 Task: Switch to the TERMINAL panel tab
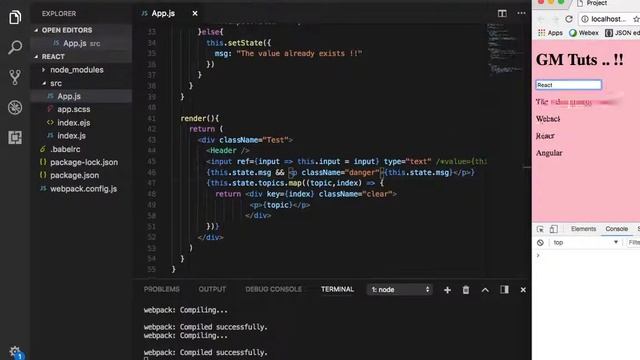pyautogui.click(x=337, y=289)
